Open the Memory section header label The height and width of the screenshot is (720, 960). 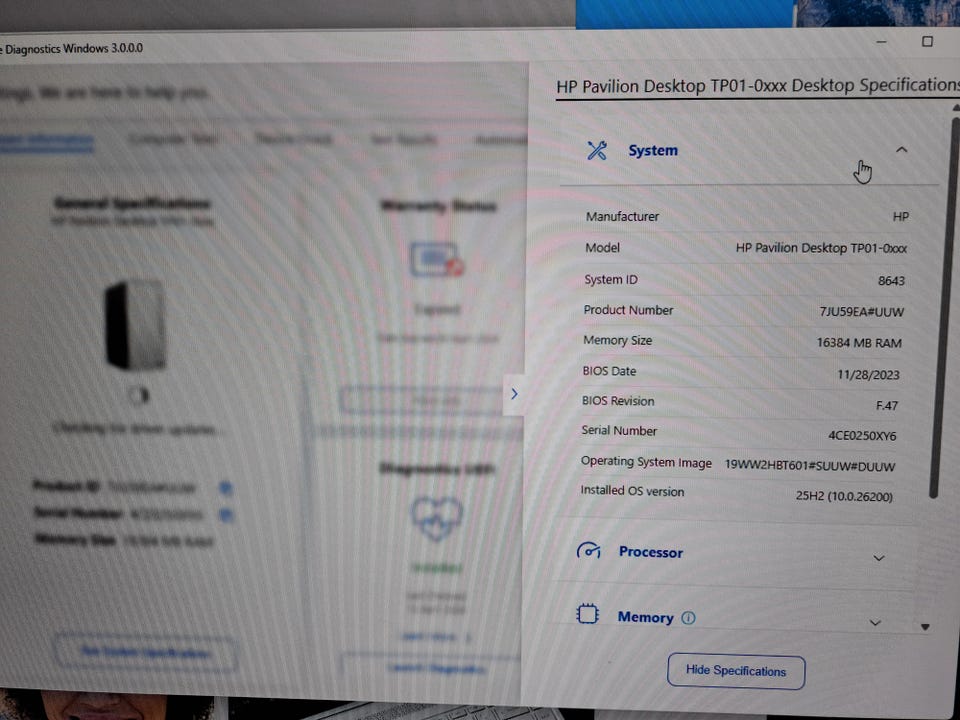point(645,617)
